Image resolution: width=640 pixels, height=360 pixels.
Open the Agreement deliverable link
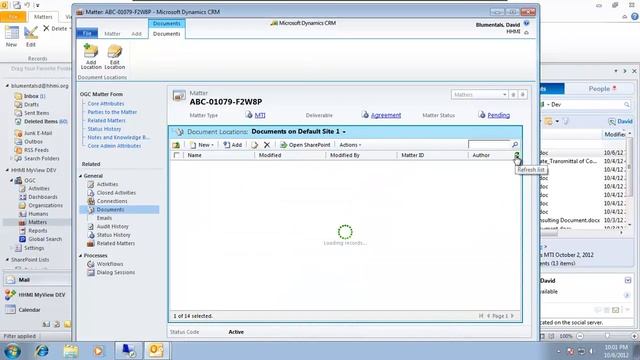pos(386,116)
